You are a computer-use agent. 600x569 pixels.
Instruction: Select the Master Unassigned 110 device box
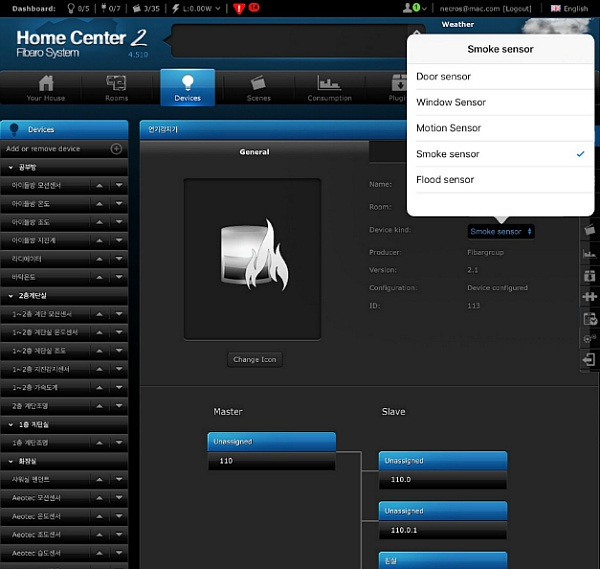point(272,452)
